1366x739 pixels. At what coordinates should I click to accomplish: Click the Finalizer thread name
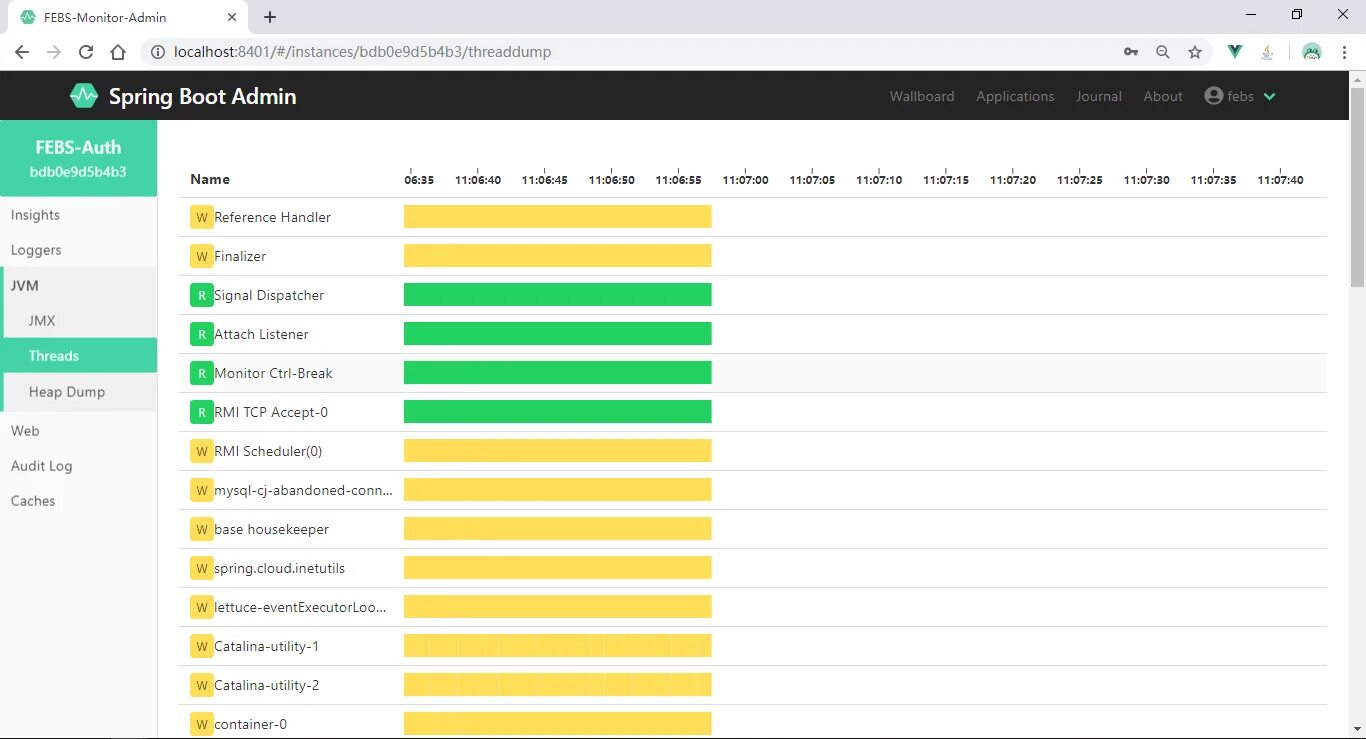(240, 256)
